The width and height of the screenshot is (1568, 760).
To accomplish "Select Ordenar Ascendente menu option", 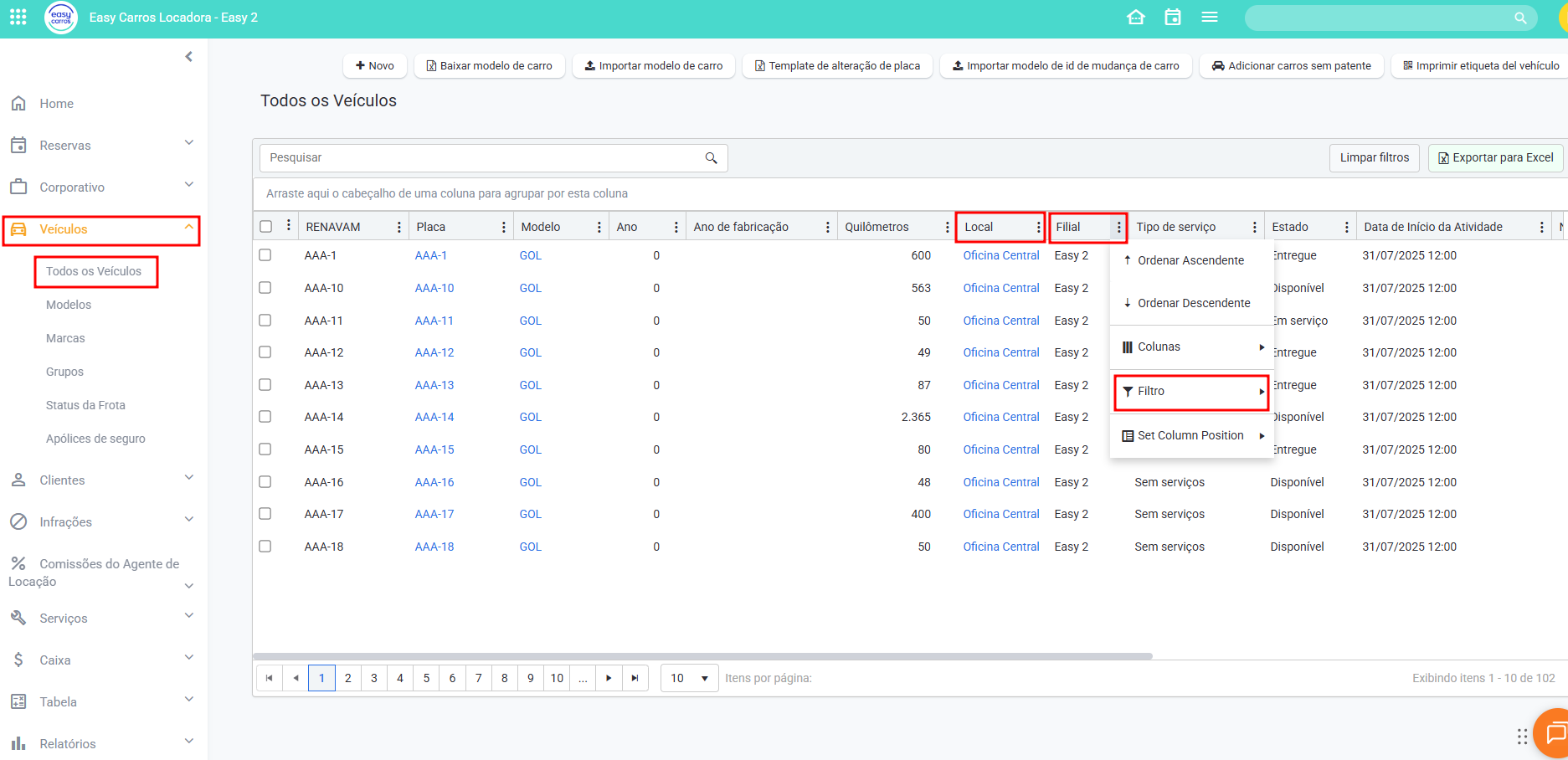I will coord(1190,260).
